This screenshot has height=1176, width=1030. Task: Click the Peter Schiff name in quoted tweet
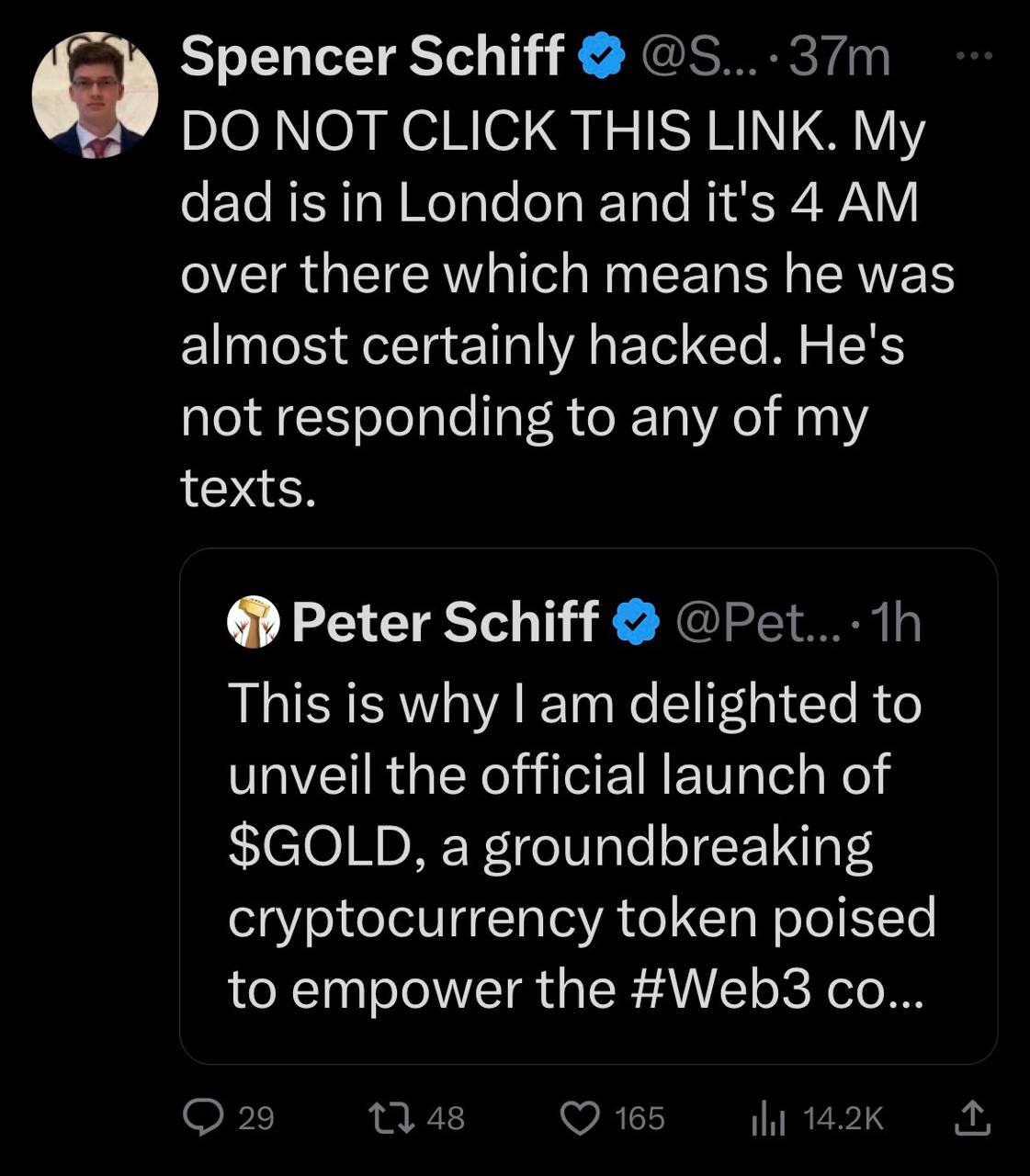pos(445,622)
